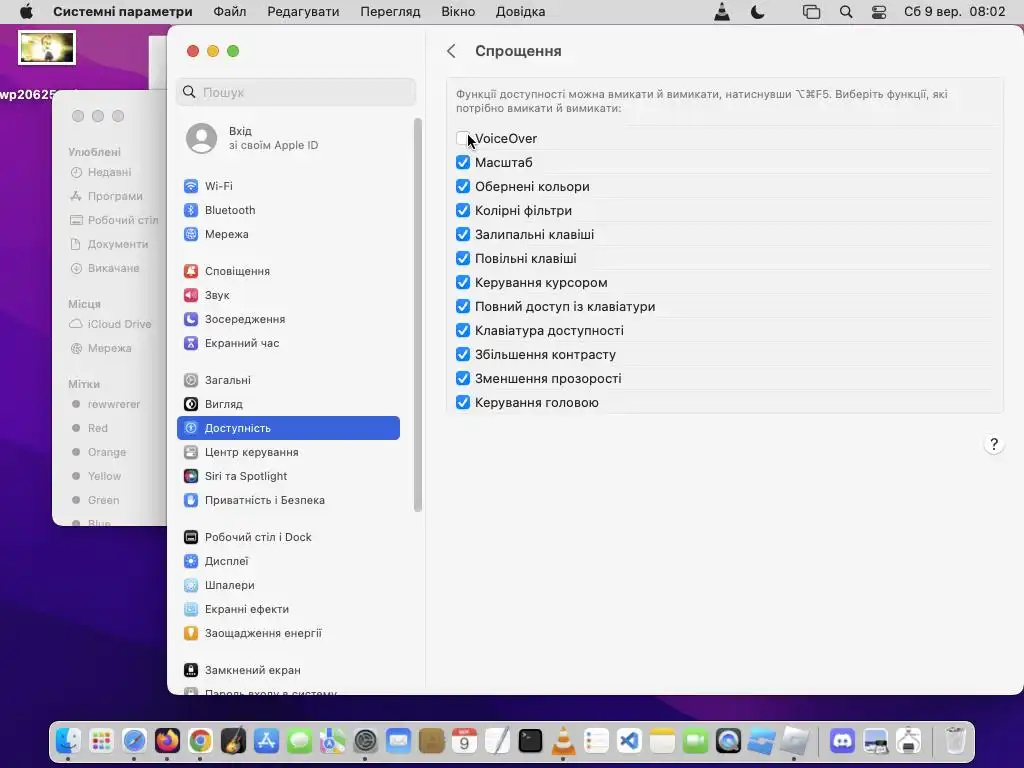This screenshot has height=768, width=1024.
Task: Uncheck Колірні фільтри checkbox
Action: [x=462, y=210]
